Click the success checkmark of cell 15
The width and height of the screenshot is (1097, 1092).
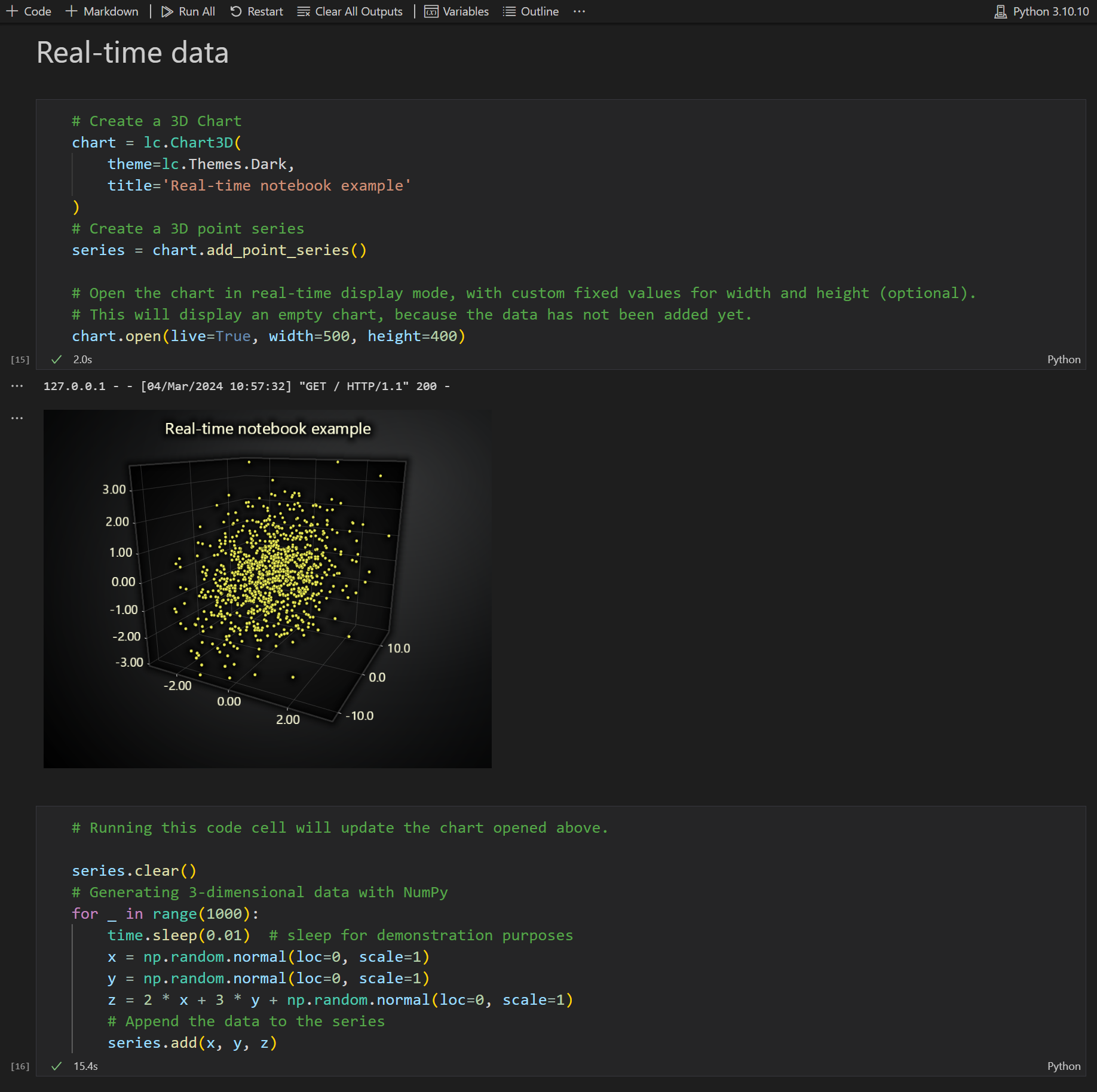point(57,360)
